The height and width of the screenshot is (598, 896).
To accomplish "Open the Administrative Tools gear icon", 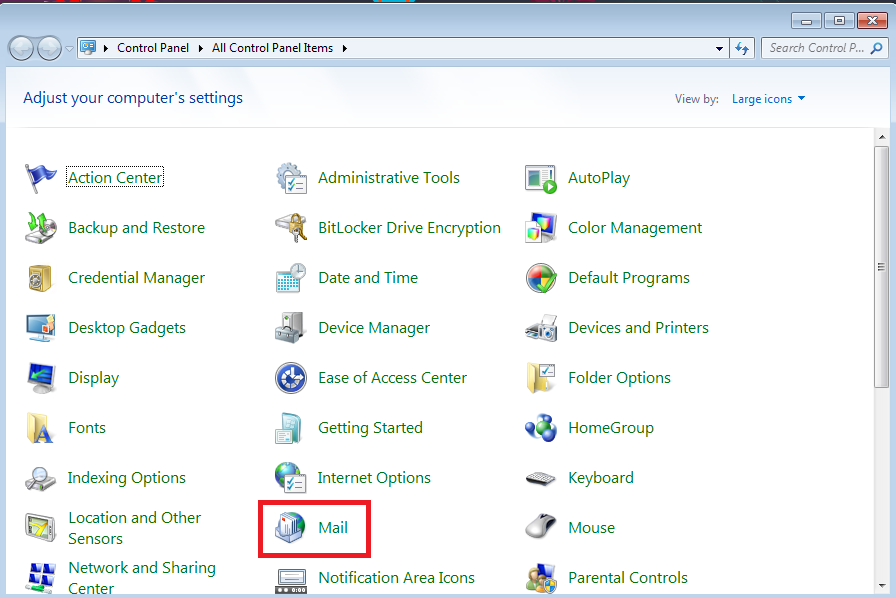I will pyautogui.click(x=291, y=178).
